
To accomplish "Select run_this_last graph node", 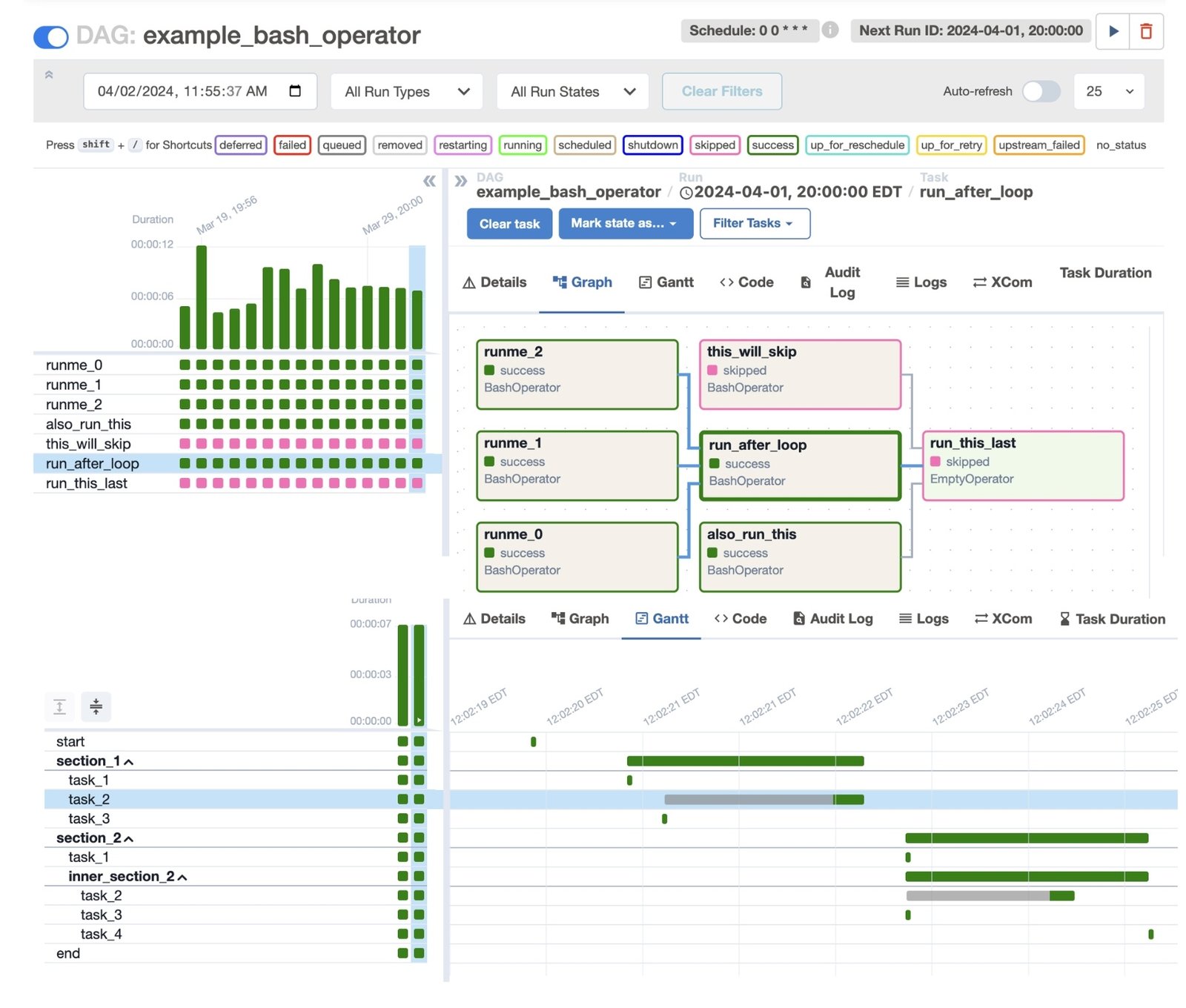I will pyautogui.click(x=1023, y=465).
